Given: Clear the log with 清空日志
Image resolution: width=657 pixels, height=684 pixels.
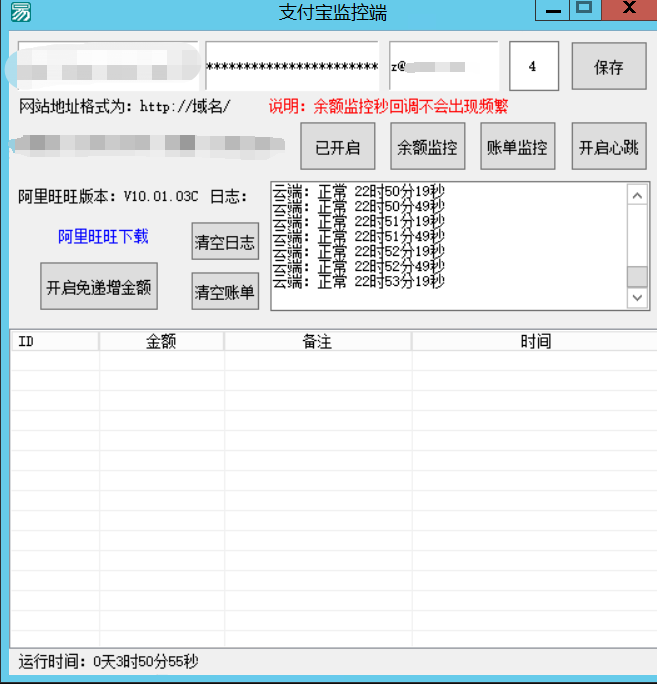Looking at the screenshot, I should point(225,241).
